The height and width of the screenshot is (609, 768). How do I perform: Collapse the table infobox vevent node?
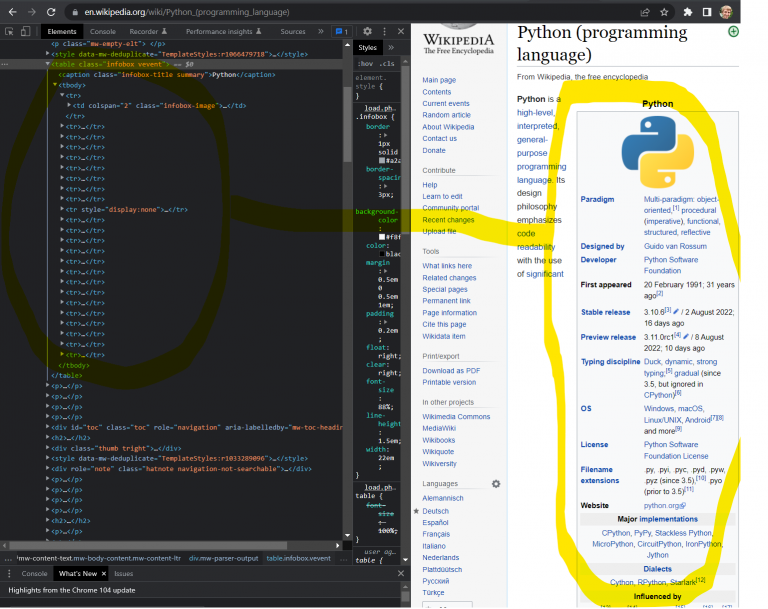[x=48, y=64]
